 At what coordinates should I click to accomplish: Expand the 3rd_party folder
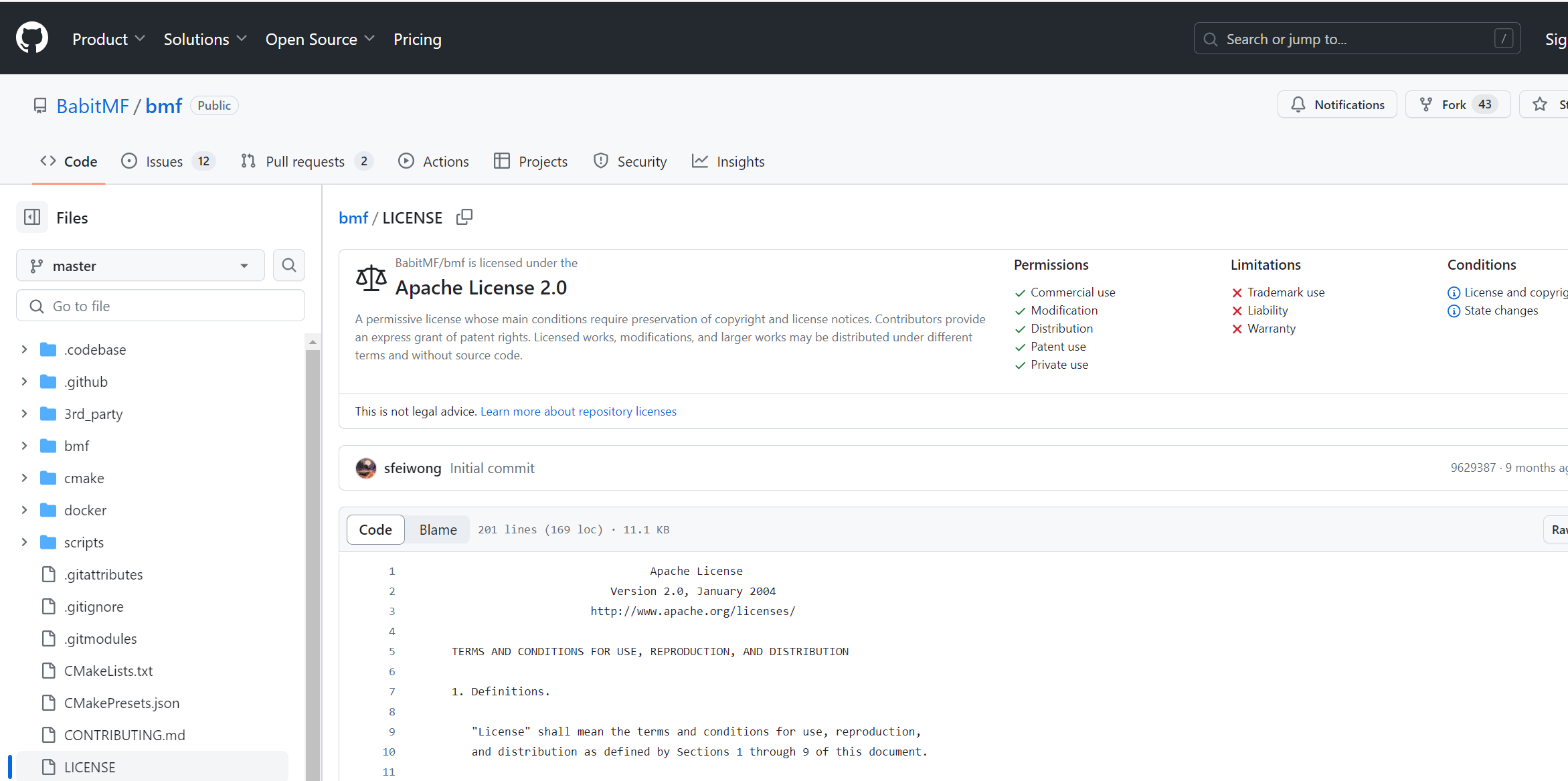24,414
